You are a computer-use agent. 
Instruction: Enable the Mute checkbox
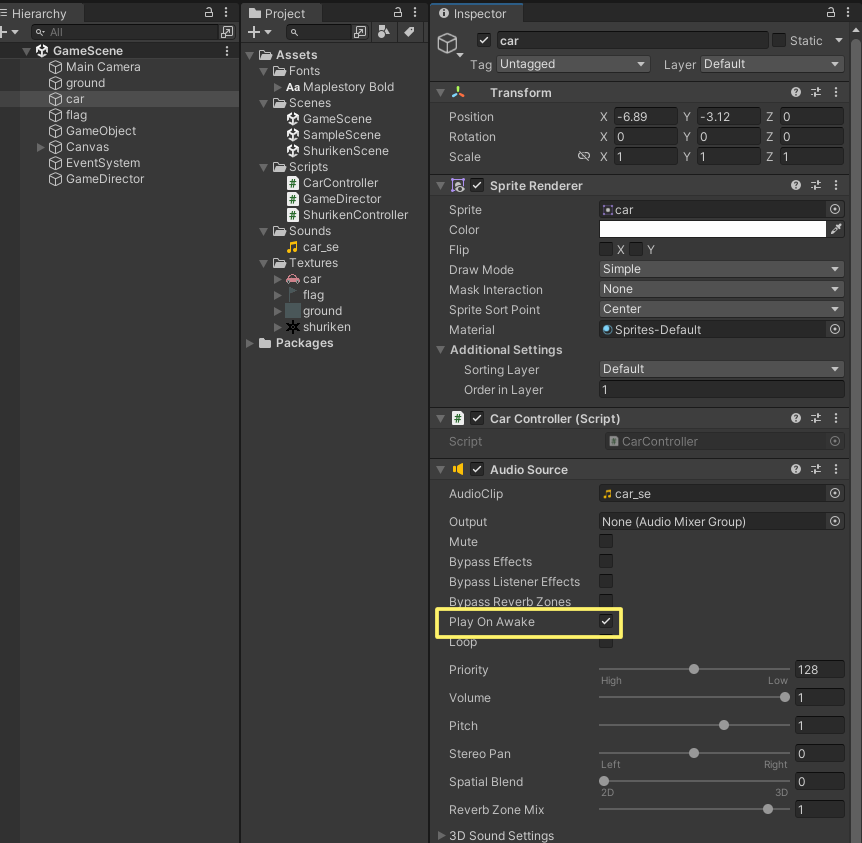606,541
